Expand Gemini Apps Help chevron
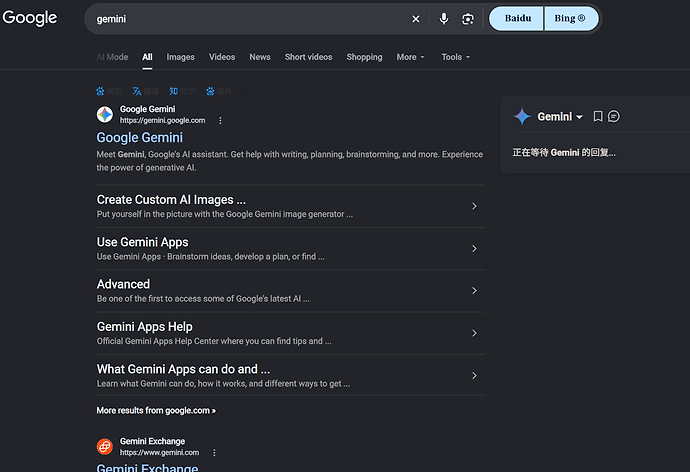Screen dimensions: 690x472 [474, 333]
